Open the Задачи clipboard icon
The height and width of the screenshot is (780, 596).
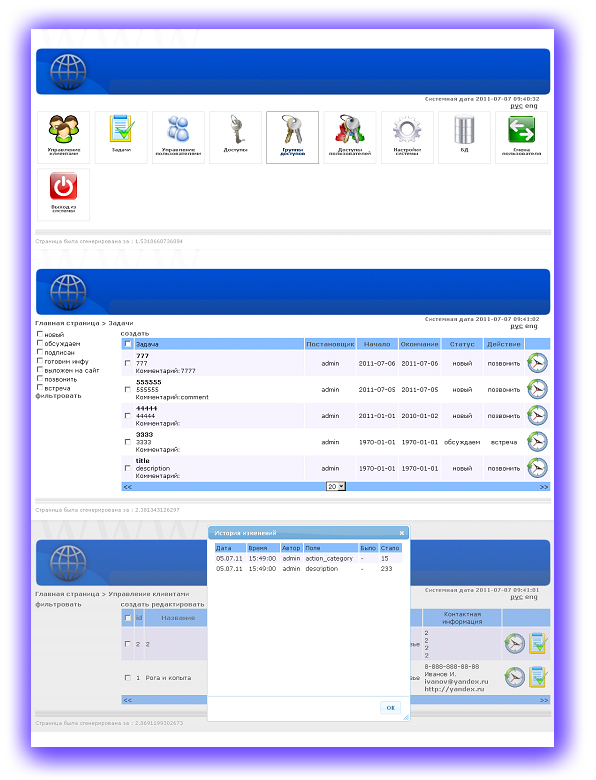point(121,137)
